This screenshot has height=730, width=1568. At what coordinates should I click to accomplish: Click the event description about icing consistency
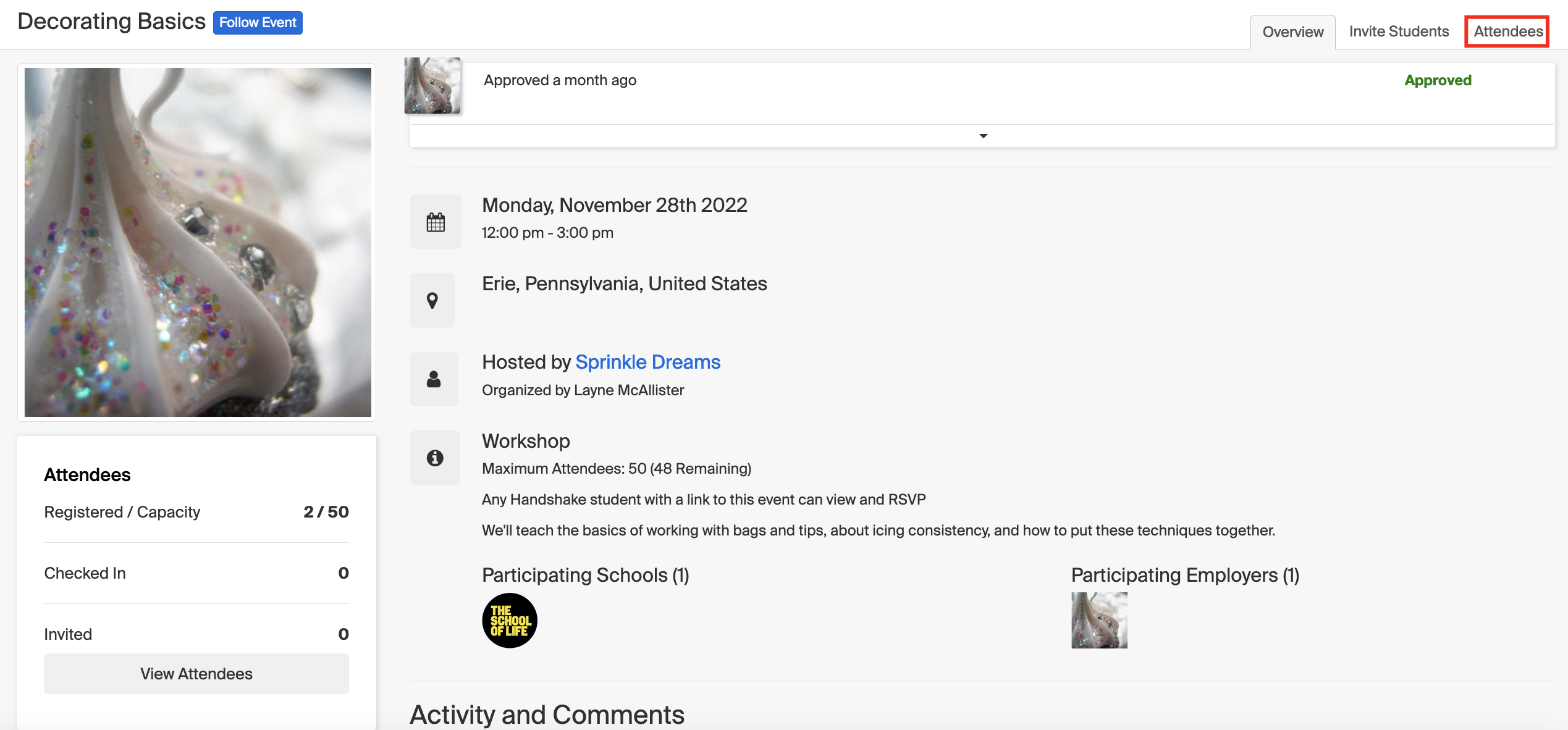(879, 531)
